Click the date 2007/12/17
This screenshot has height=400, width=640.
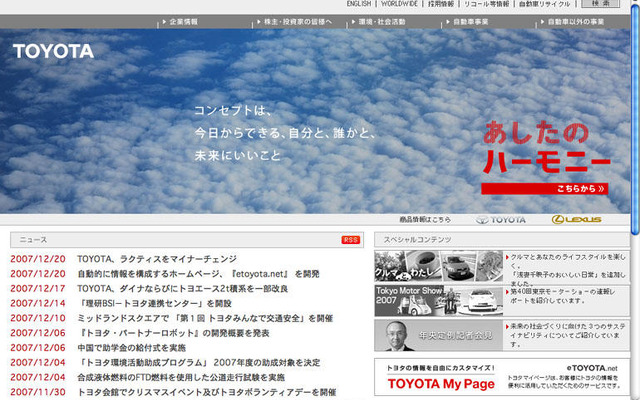pos(38,289)
